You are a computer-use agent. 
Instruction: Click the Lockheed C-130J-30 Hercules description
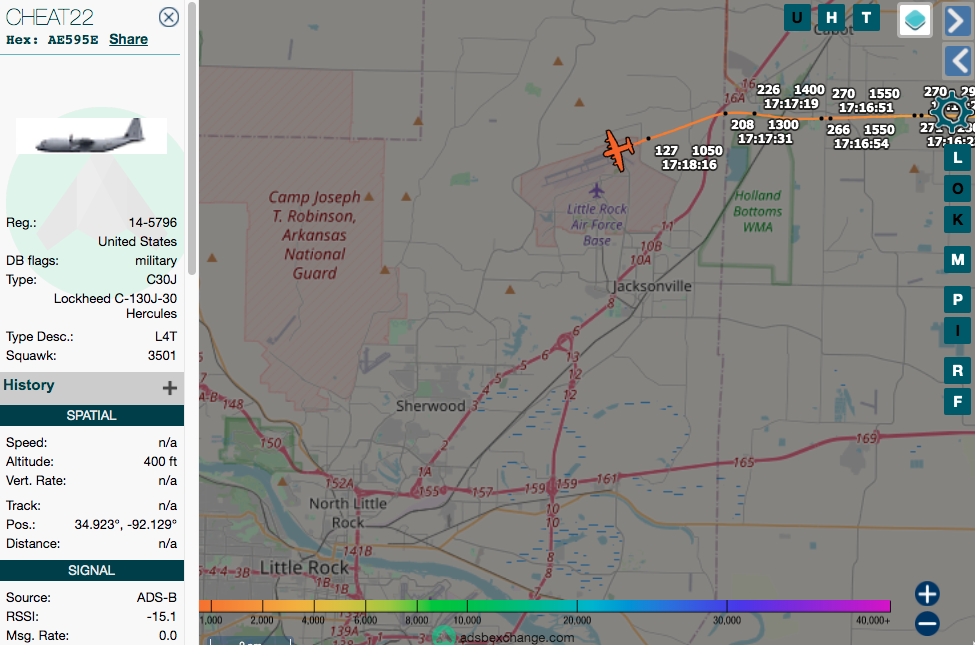point(115,306)
